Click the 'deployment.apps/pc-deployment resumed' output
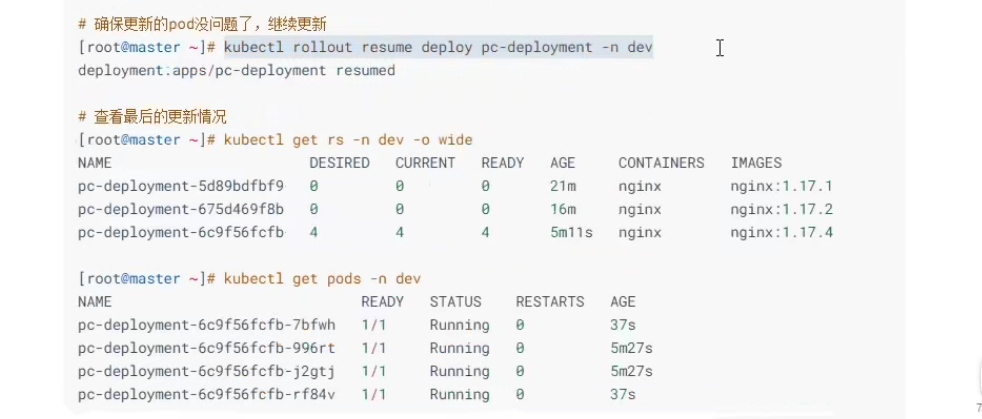 tap(237, 71)
